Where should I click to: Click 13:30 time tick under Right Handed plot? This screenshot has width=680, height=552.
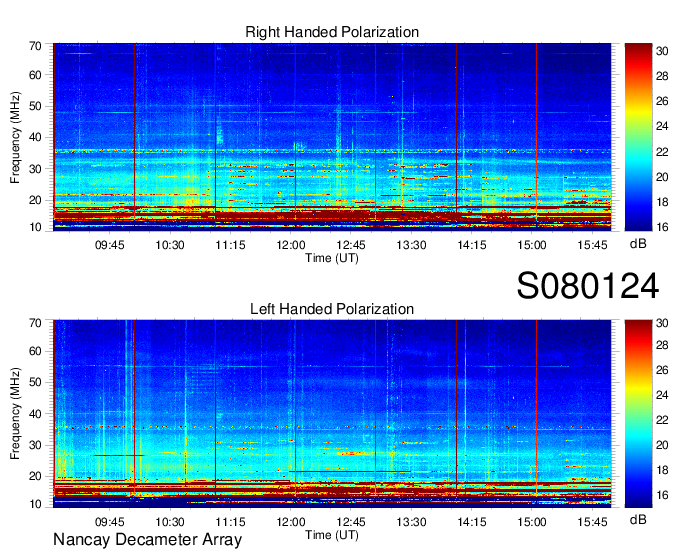[412, 245]
